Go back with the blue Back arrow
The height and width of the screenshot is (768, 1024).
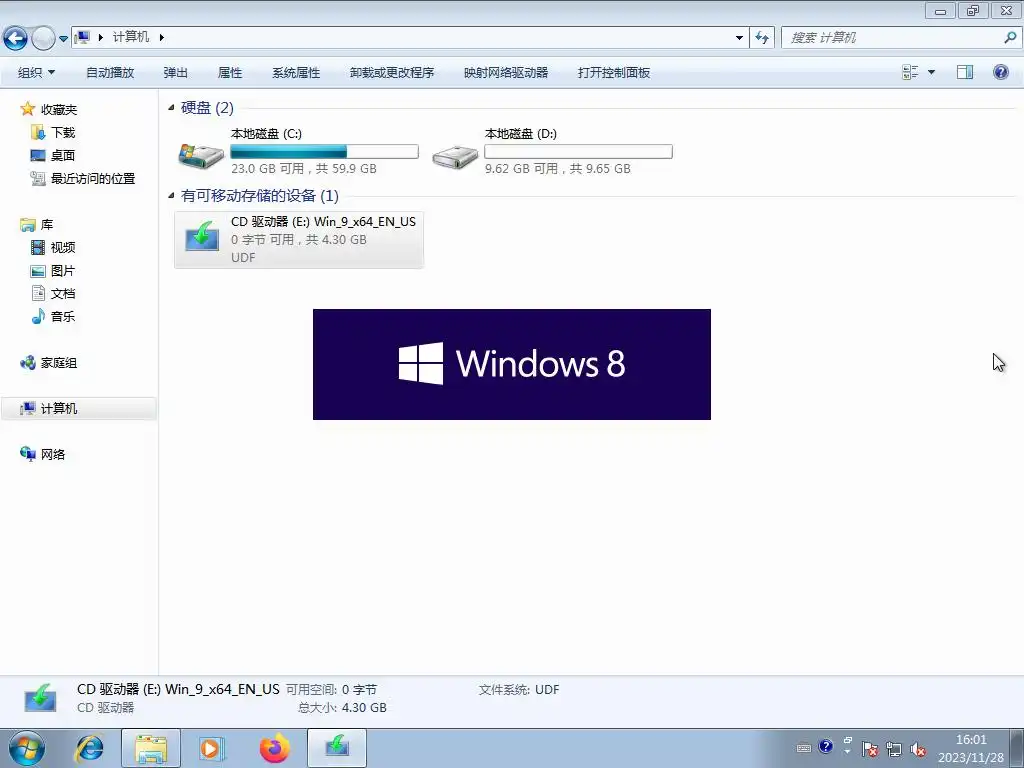16,38
